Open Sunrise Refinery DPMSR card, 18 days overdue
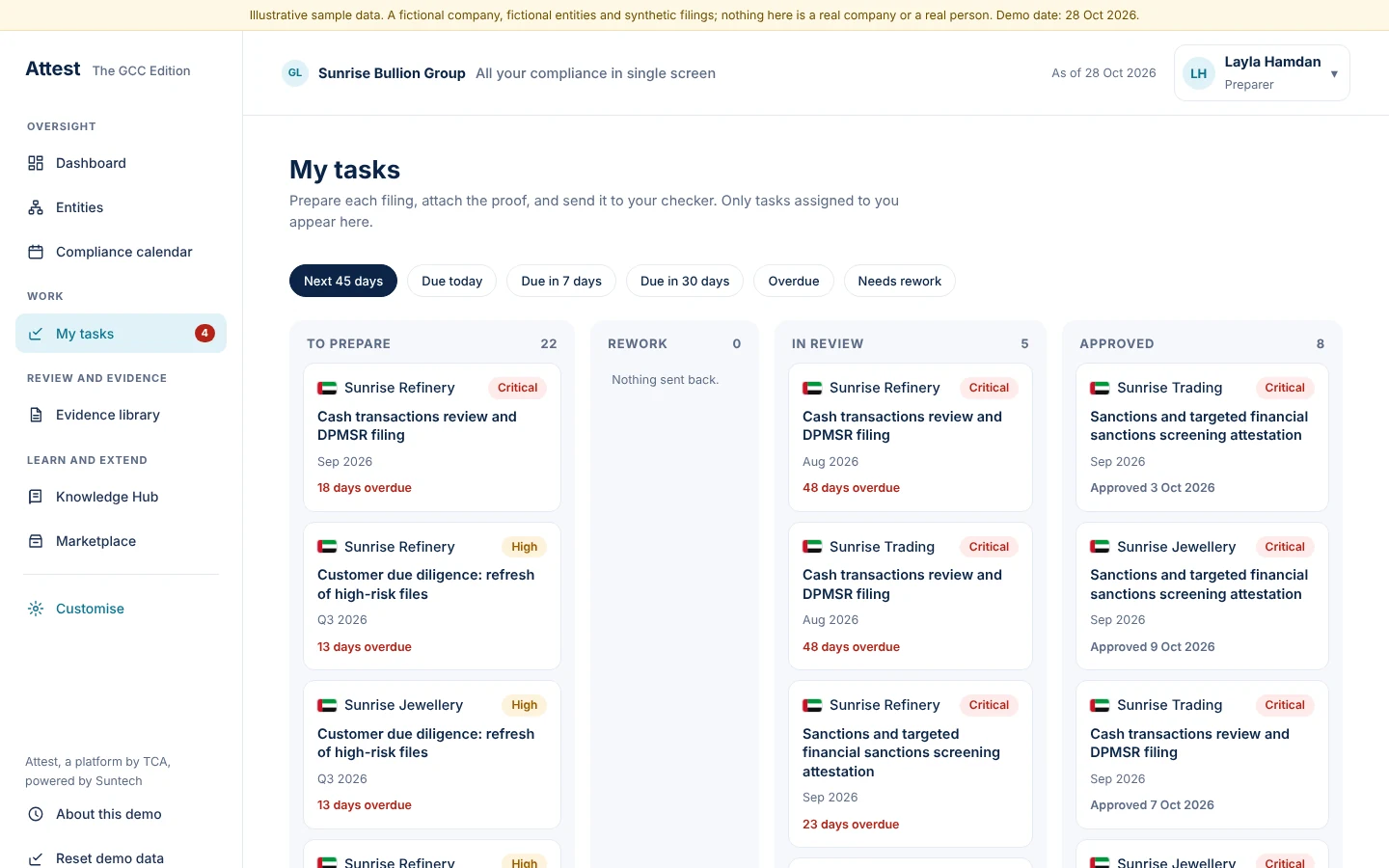This screenshot has width=1389, height=868. coord(432,438)
